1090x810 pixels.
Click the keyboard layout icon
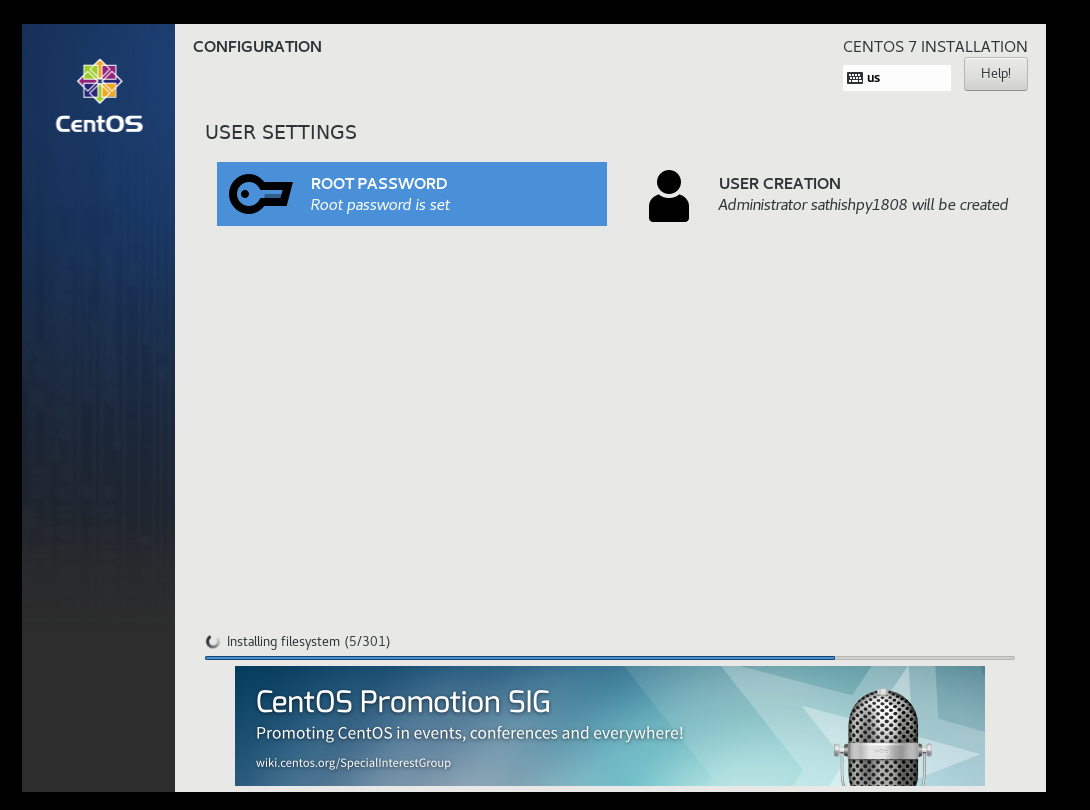click(855, 78)
